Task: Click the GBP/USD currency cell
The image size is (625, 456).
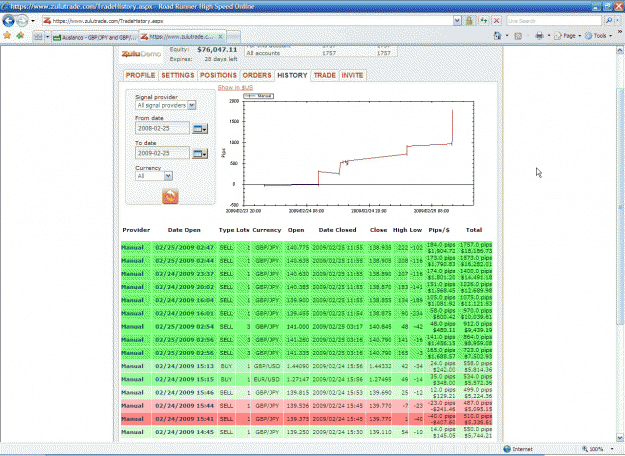Action: [x=267, y=366]
